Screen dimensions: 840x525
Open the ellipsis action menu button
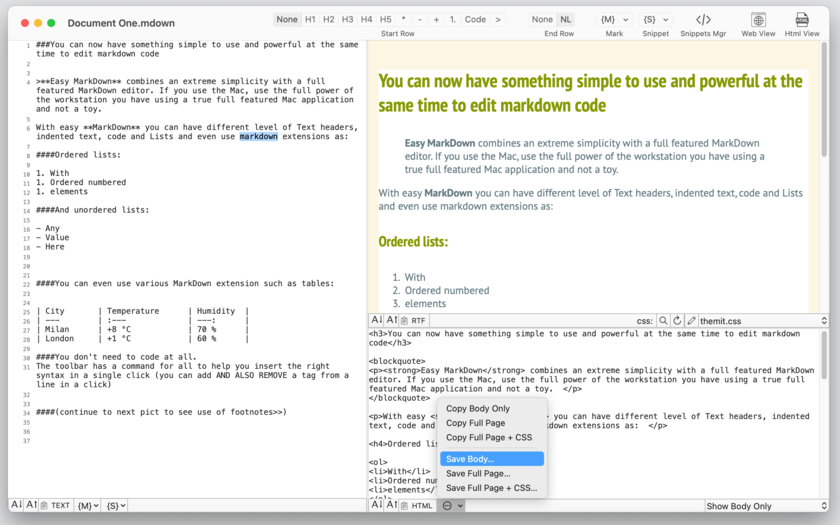point(452,505)
